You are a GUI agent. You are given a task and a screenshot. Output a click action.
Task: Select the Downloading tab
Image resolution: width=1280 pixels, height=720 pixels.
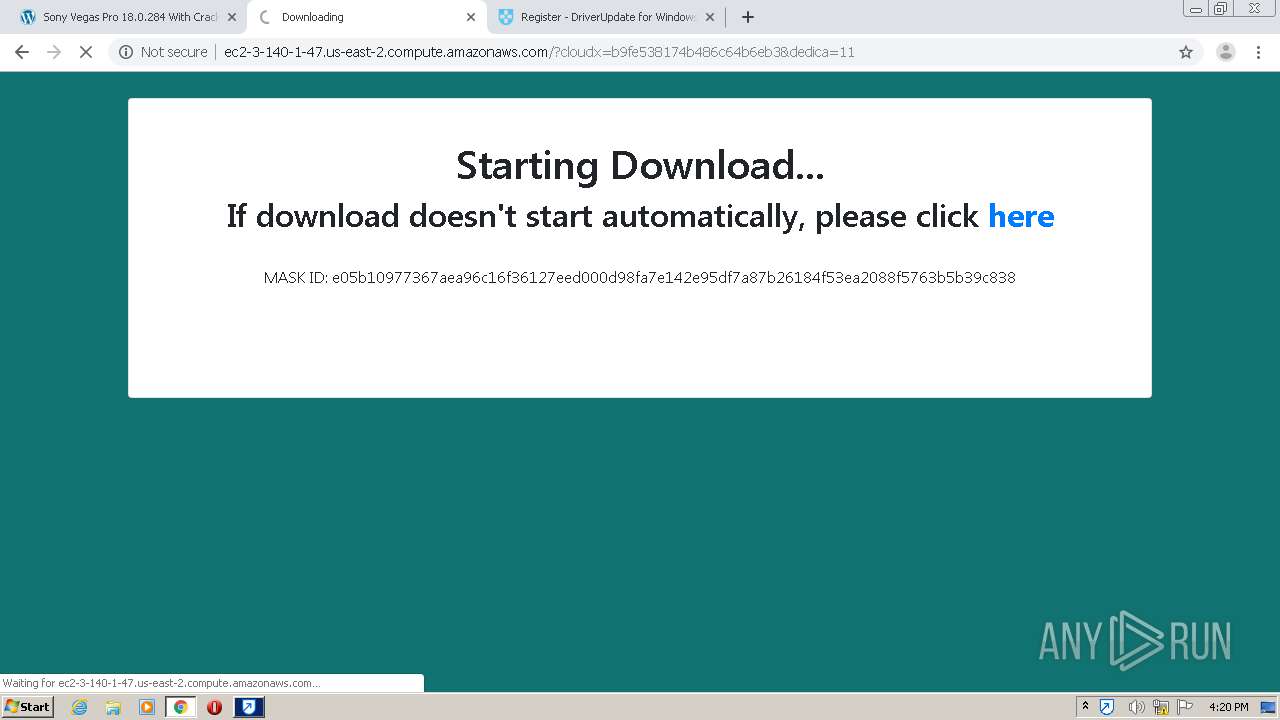coord(366,17)
